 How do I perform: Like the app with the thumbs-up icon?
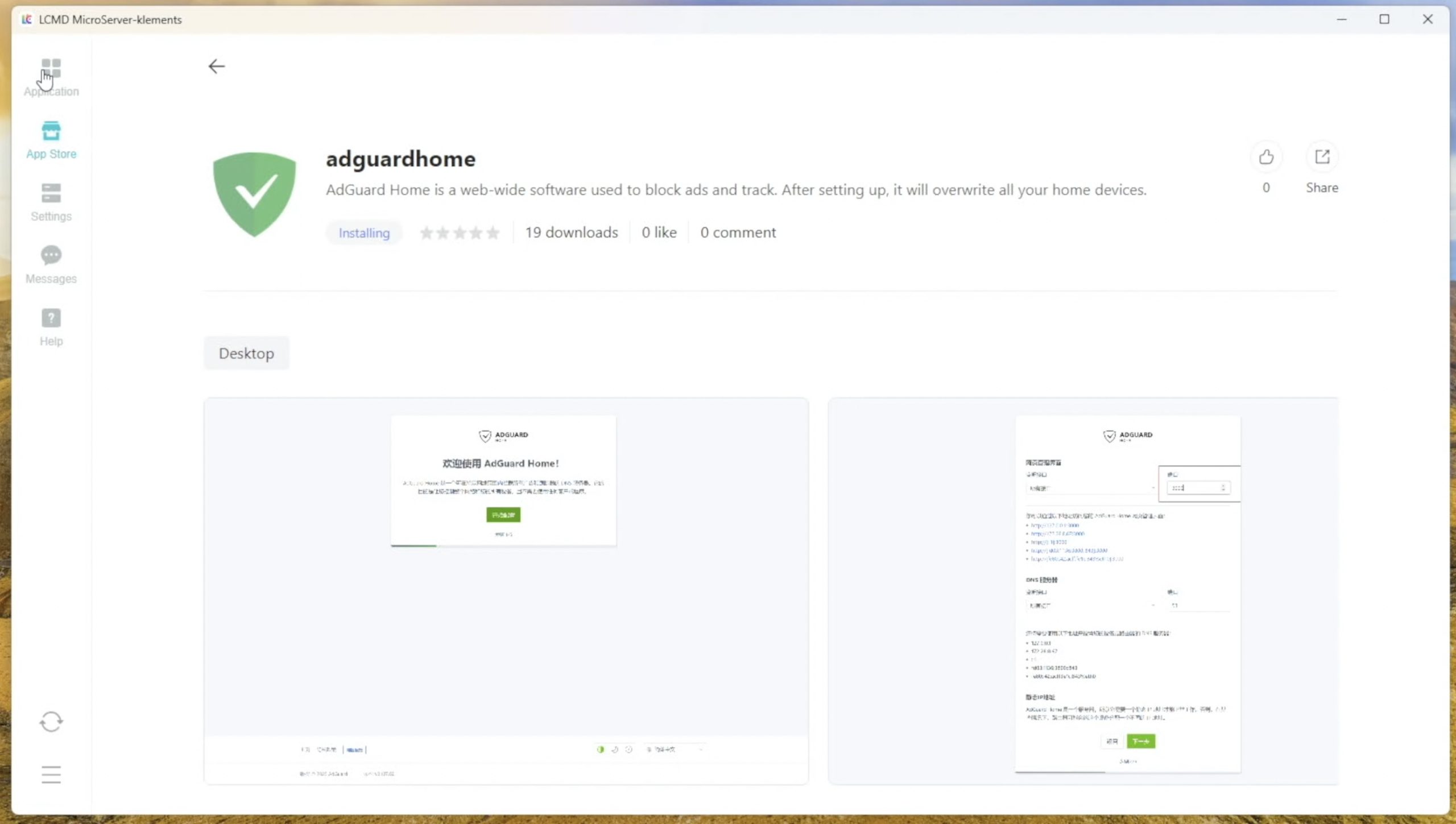coord(1266,157)
